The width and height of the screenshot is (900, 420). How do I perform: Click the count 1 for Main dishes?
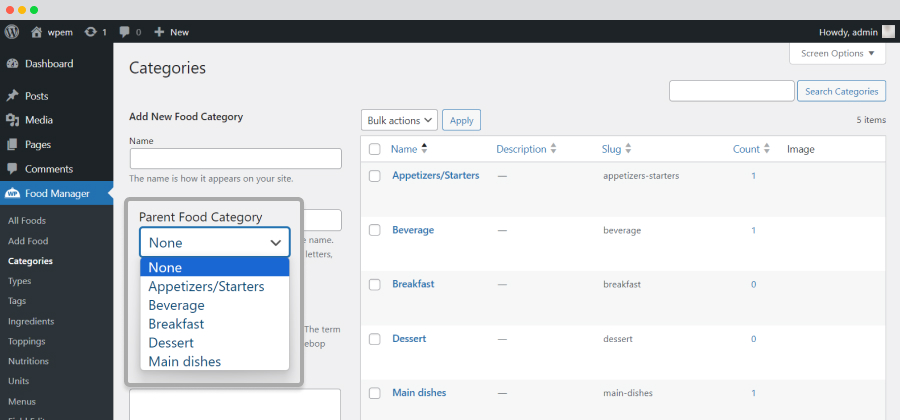pyautogui.click(x=754, y=394)
